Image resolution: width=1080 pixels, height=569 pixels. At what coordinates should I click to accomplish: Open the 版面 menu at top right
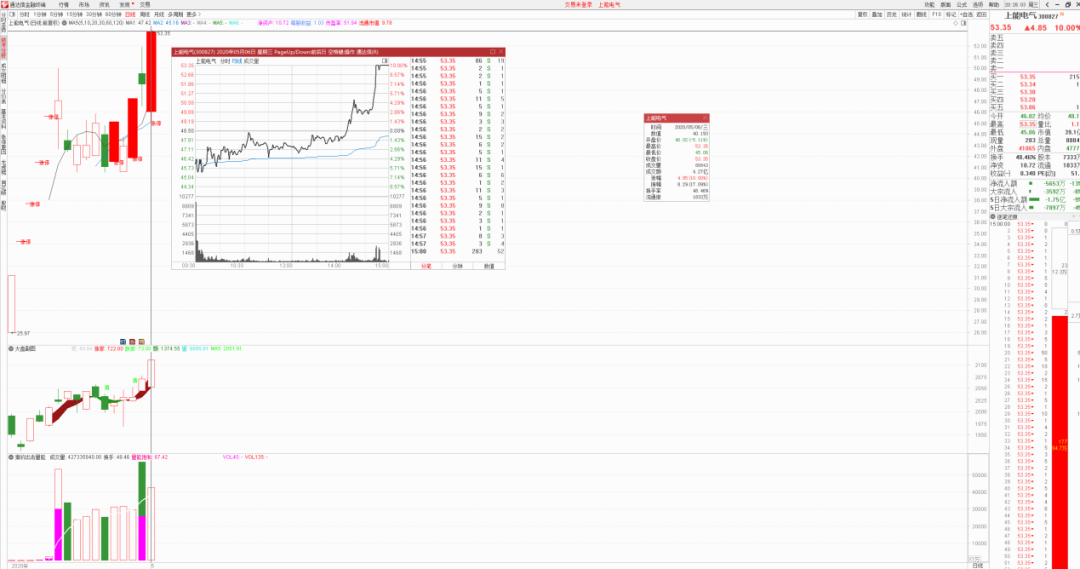[946, 5]
